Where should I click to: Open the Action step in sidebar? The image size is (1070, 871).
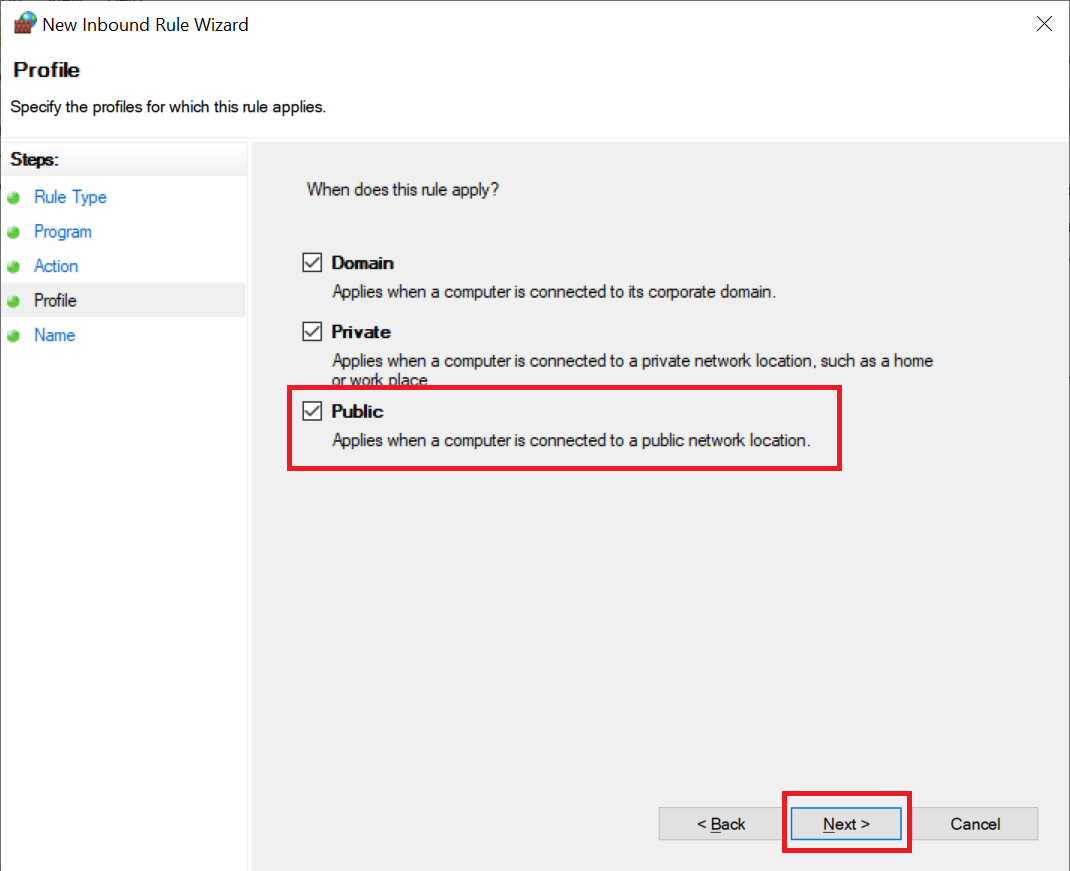tap(56, 266)
